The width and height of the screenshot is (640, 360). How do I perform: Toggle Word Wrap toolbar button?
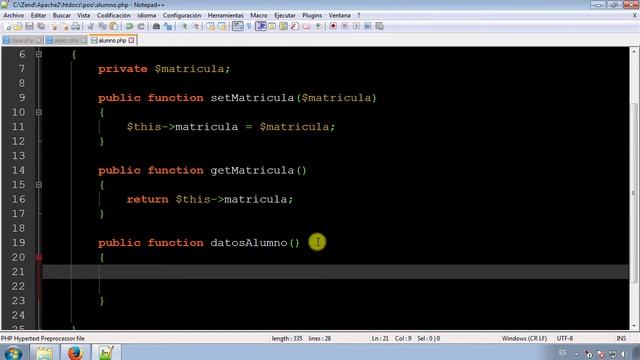(x=237, y=27)
